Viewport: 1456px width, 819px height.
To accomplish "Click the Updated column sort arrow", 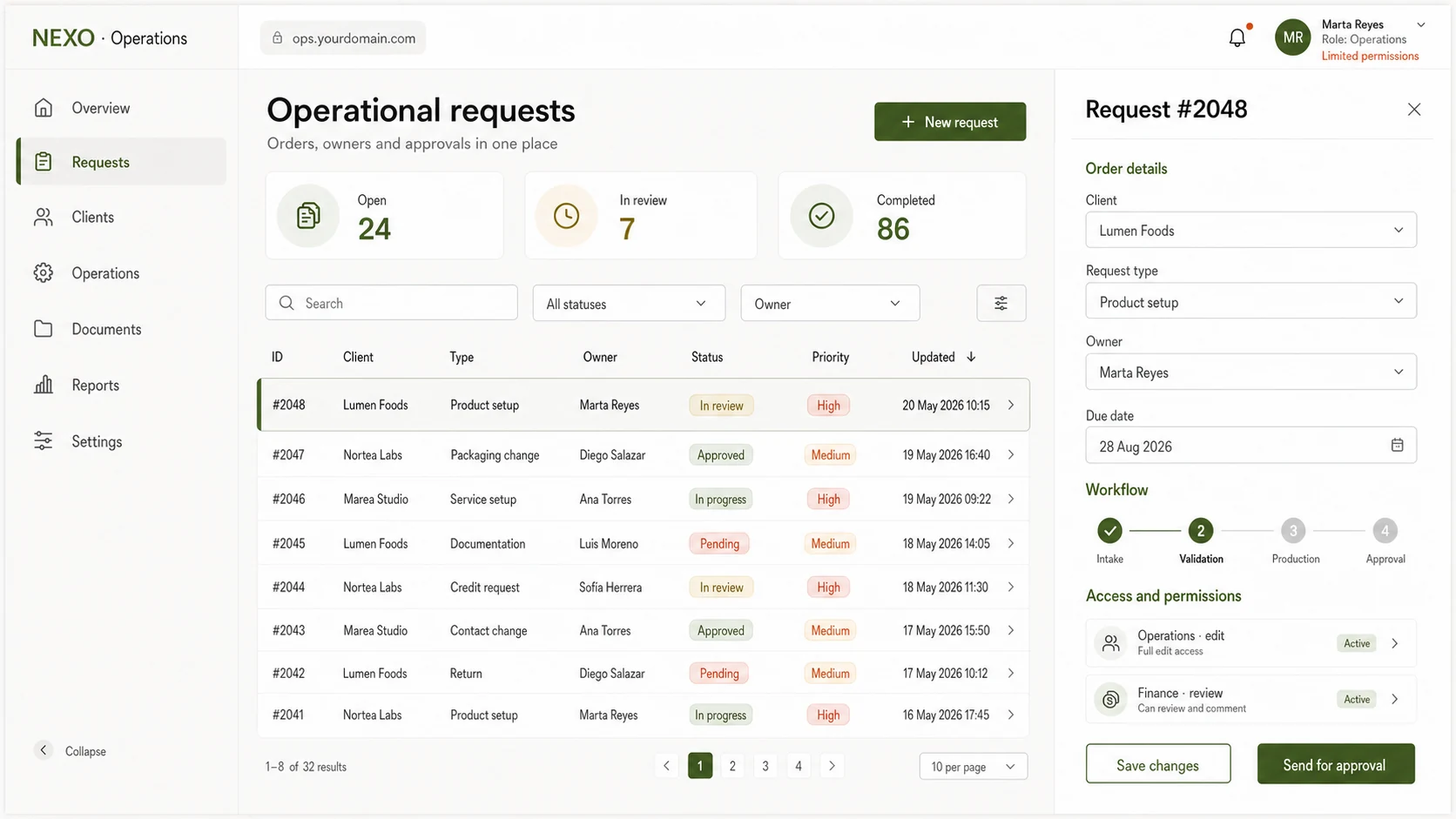I will click(x=971, y=357).
